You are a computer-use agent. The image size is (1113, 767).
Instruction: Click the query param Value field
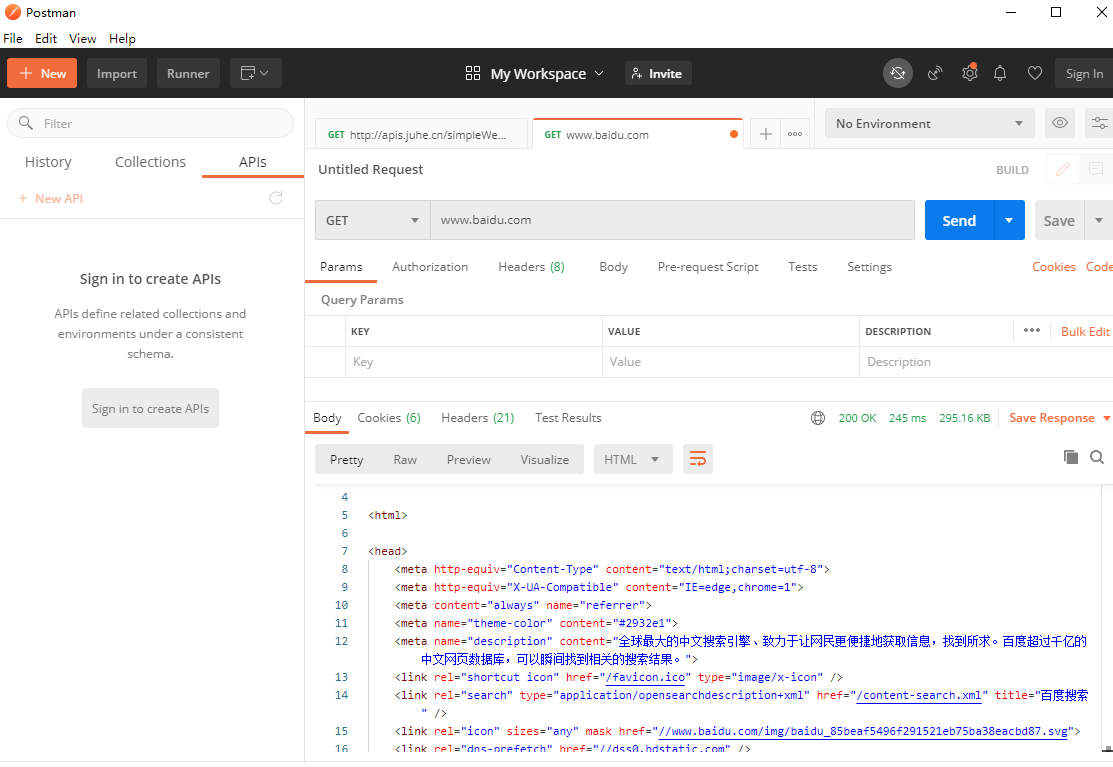point(731,362)
